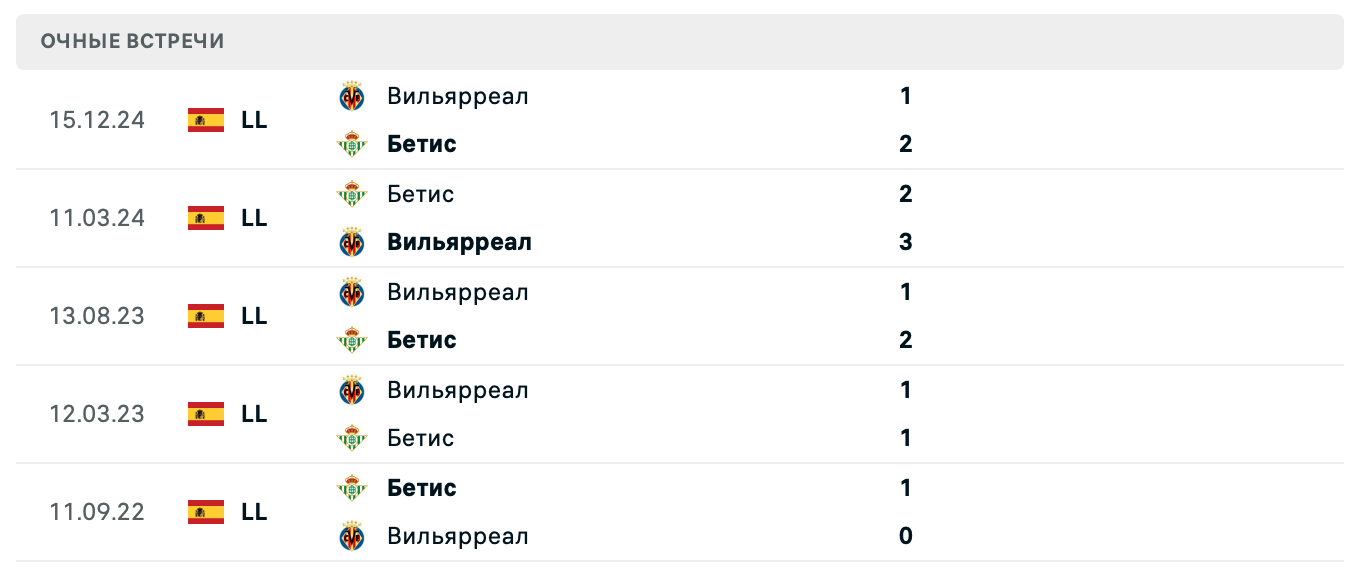Click Spain flag beside 15.12.24 match
Viewport: 1358px width, 578px height.
(206, 120)
